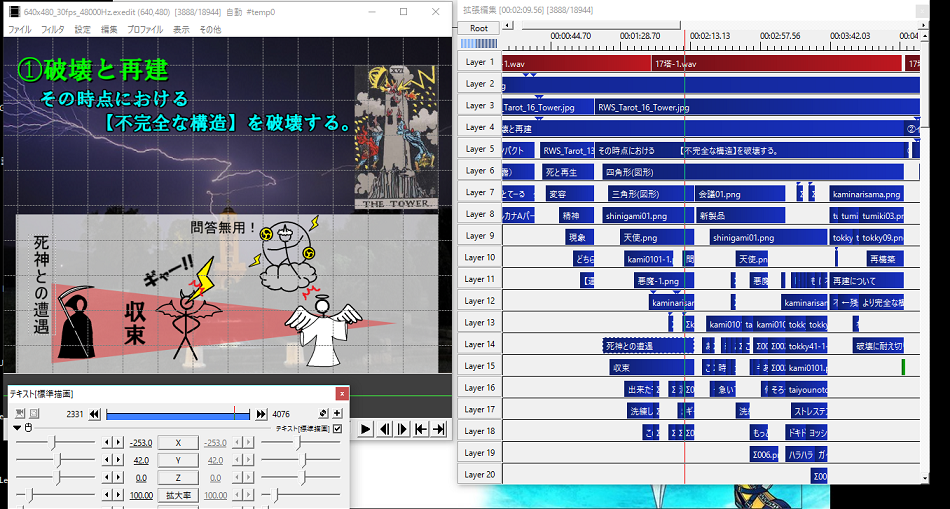Toggle visibility of Layer 17

pos(480,409)
